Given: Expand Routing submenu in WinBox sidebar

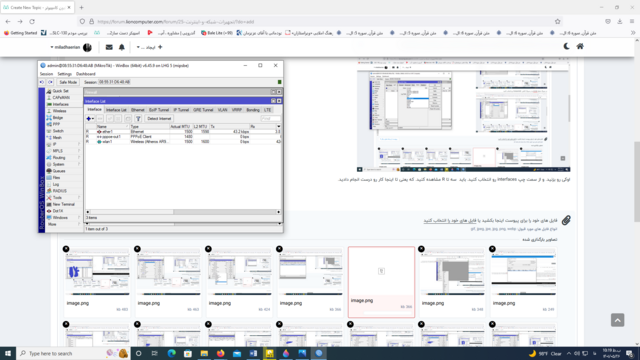Looking at the screenshot, I should click(x=63, y=158).
